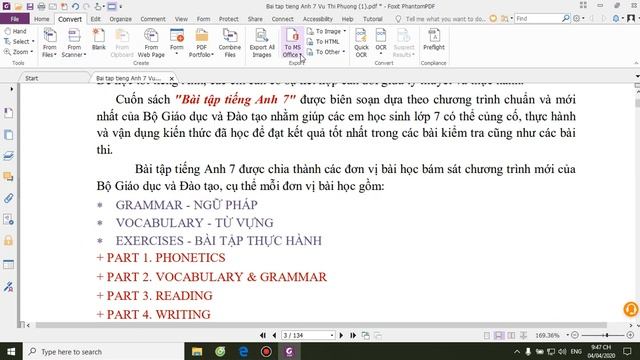640x360 pixels.
Task: Click the zoom out minus button
Action: click(575, 335)
